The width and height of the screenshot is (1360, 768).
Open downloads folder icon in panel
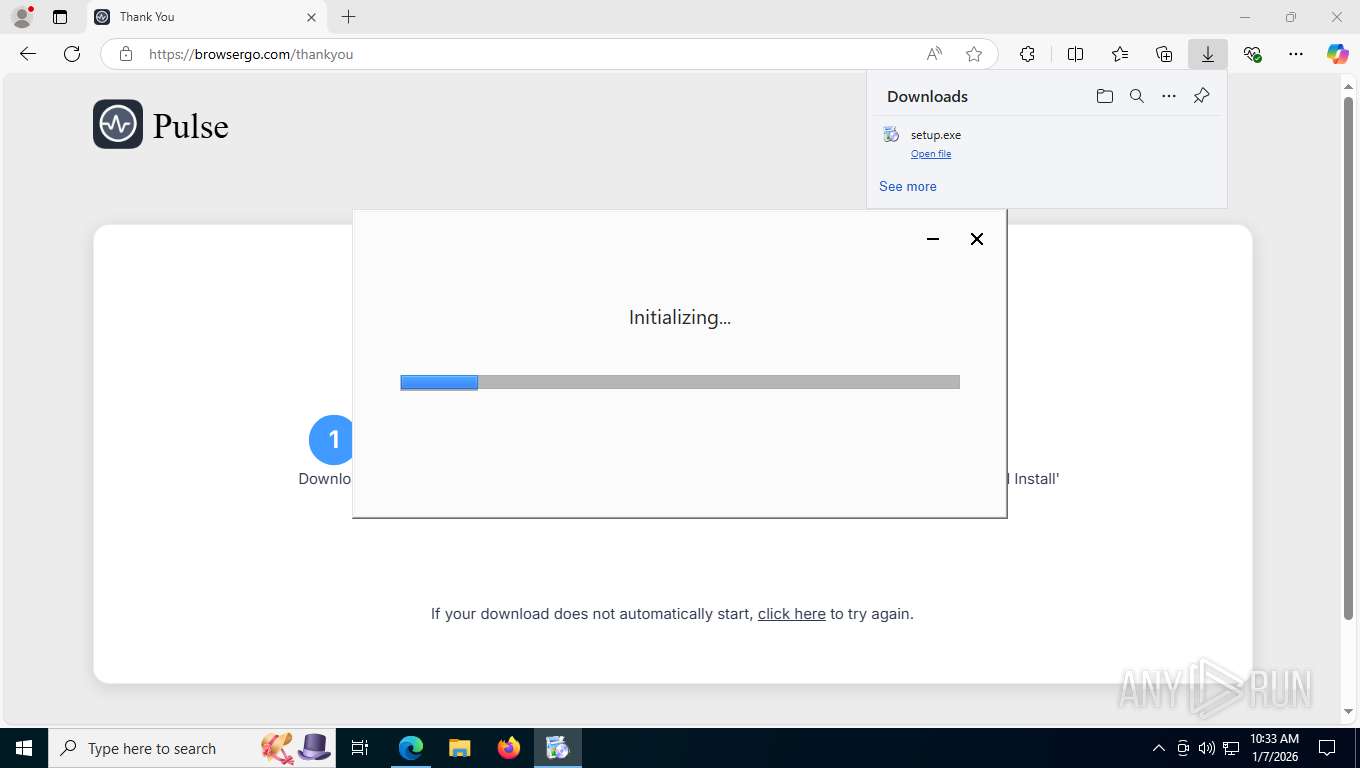1105,96
